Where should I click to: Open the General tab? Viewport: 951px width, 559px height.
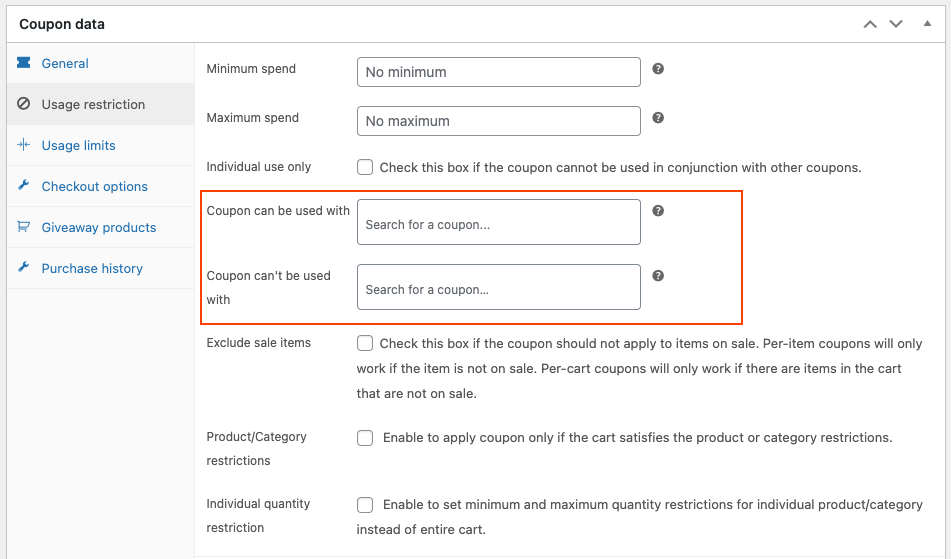101,63
